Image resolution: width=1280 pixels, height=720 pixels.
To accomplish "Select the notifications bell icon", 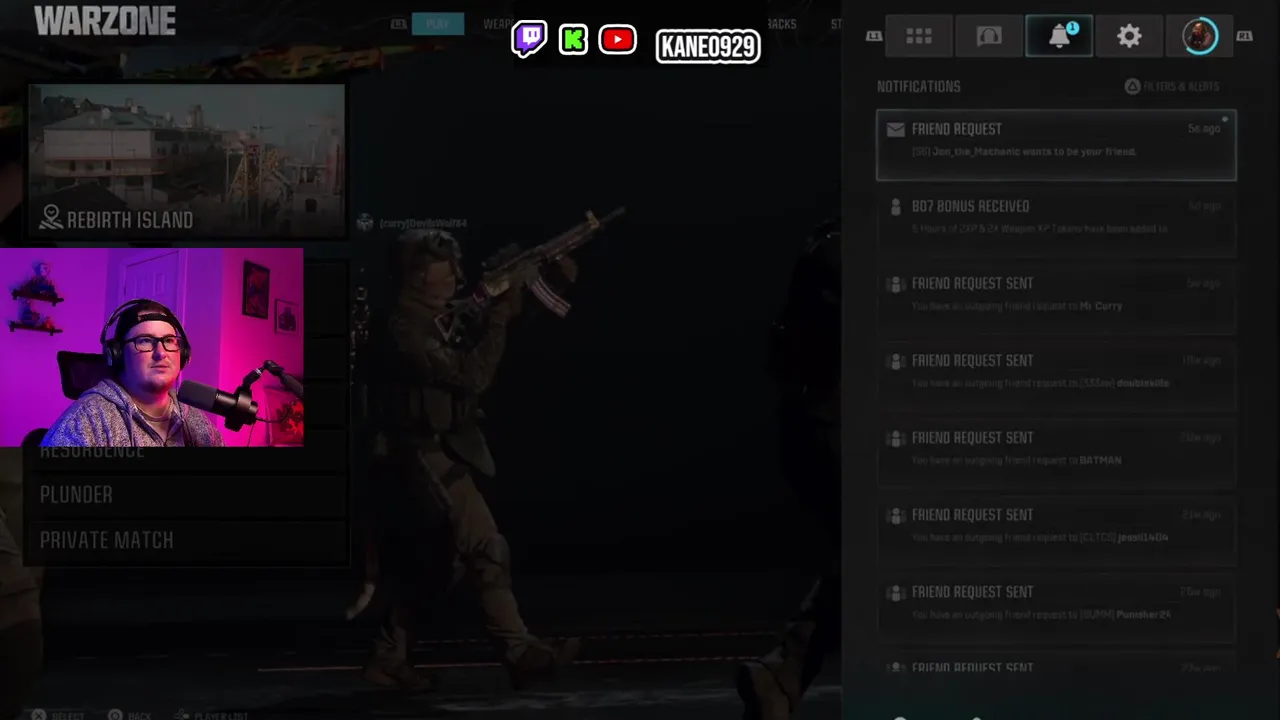I will tap(1059, 37).
